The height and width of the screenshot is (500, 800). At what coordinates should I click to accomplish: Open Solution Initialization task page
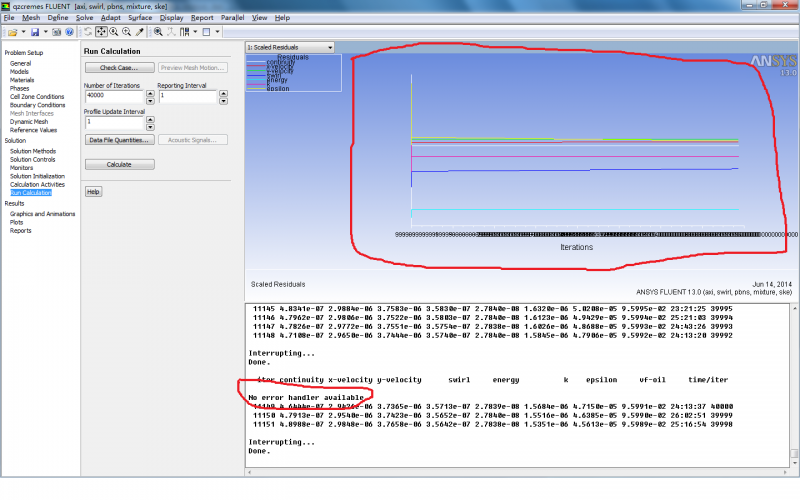[x=37, y=176]
